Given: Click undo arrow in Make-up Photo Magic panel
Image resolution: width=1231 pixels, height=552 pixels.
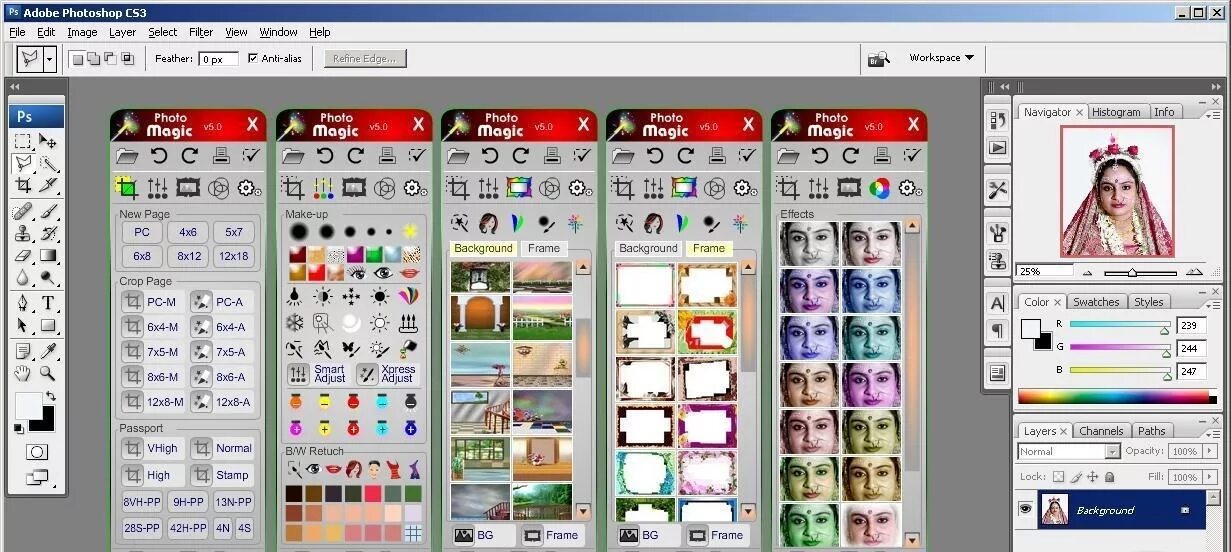Looking at the screenshot, I should [x=324, y=156].
